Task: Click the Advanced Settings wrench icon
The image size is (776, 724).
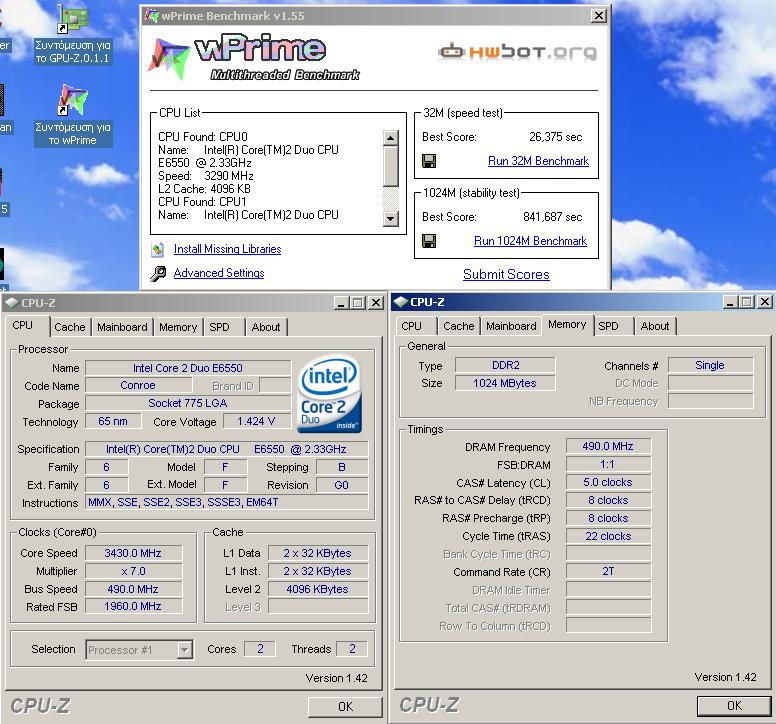Action: point(158,273)
